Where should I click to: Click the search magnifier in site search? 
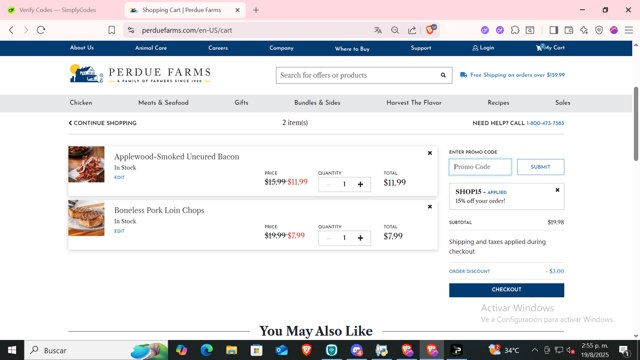443,75
